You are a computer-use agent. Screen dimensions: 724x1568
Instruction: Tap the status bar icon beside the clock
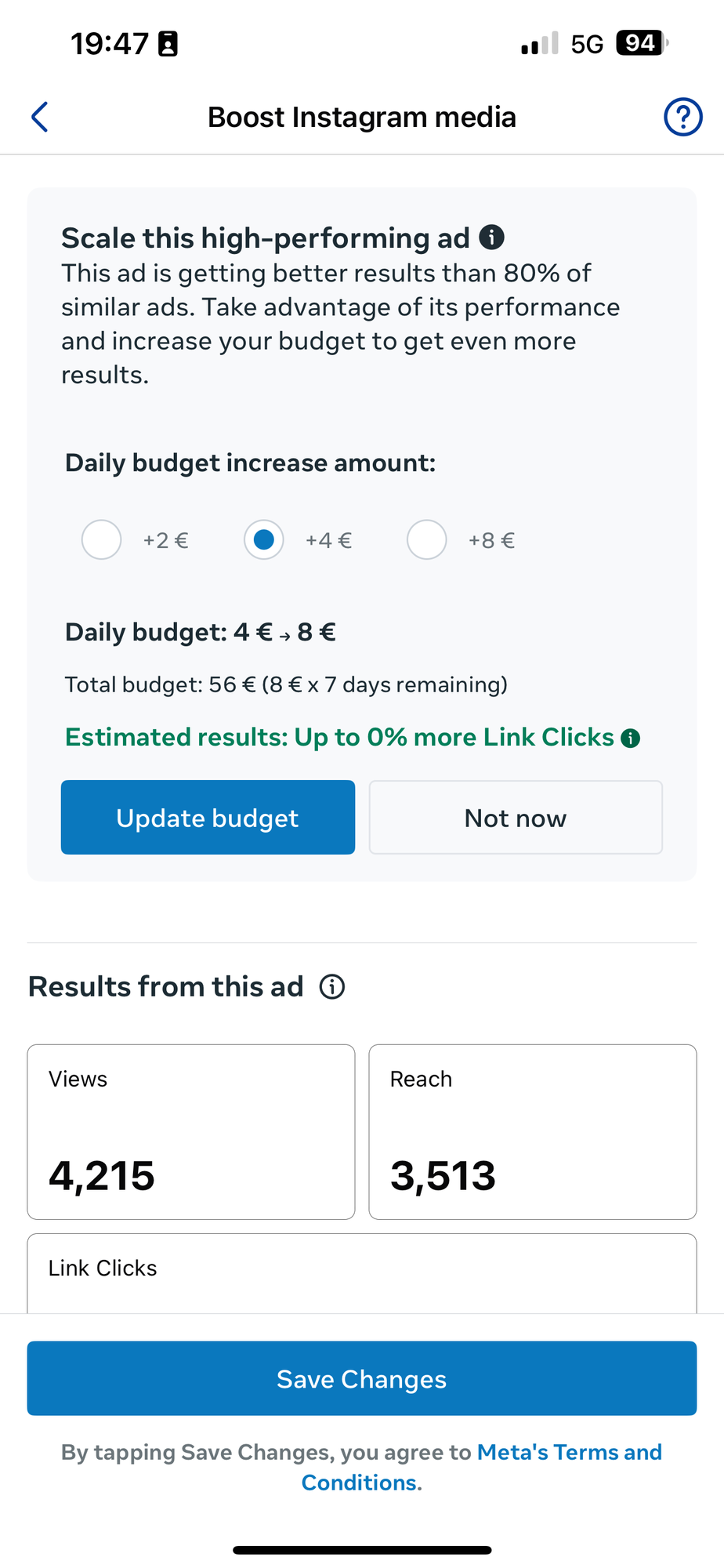click(x=168, y=44)
